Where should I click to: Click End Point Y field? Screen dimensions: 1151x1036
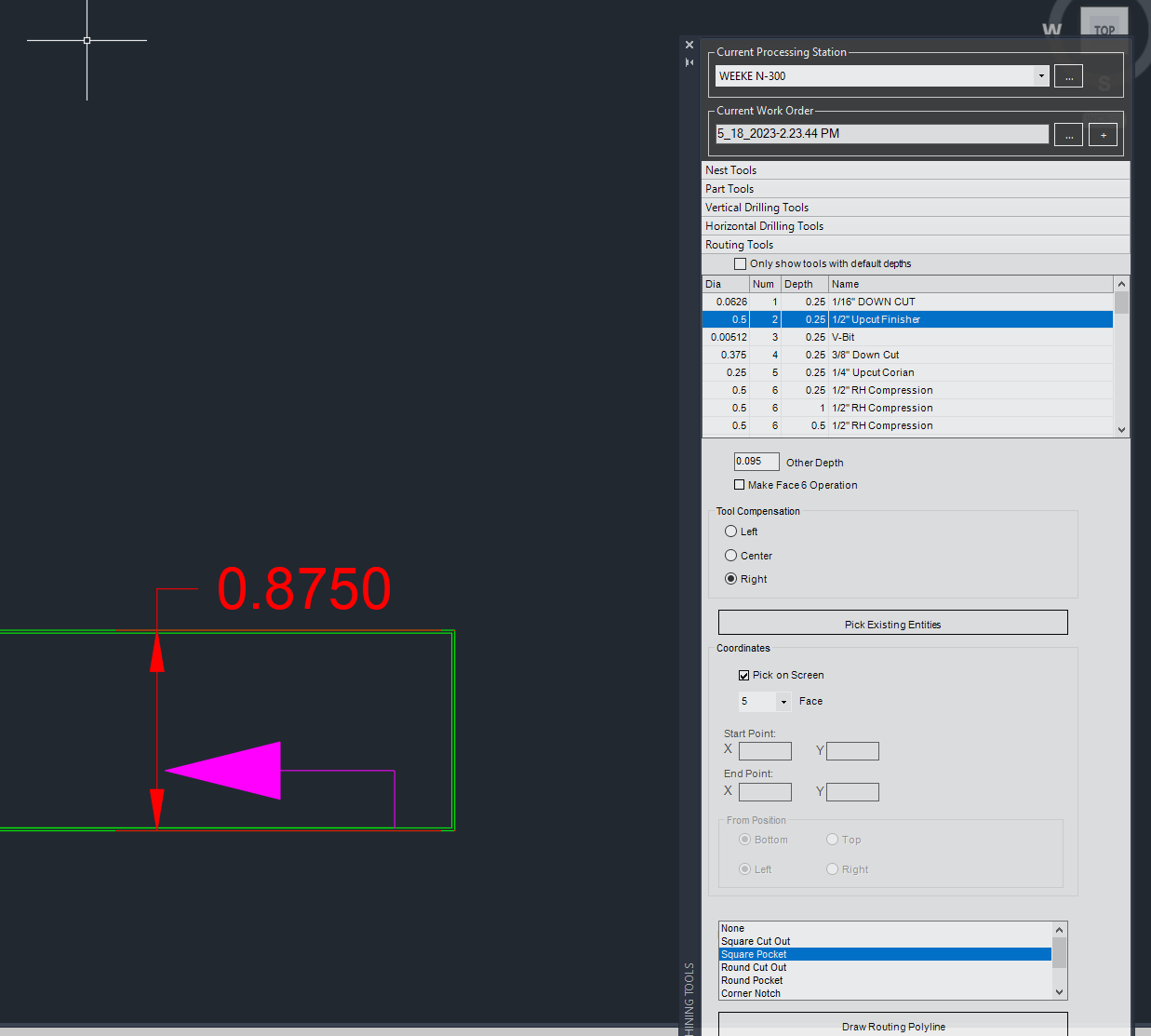tap(852, 792)
